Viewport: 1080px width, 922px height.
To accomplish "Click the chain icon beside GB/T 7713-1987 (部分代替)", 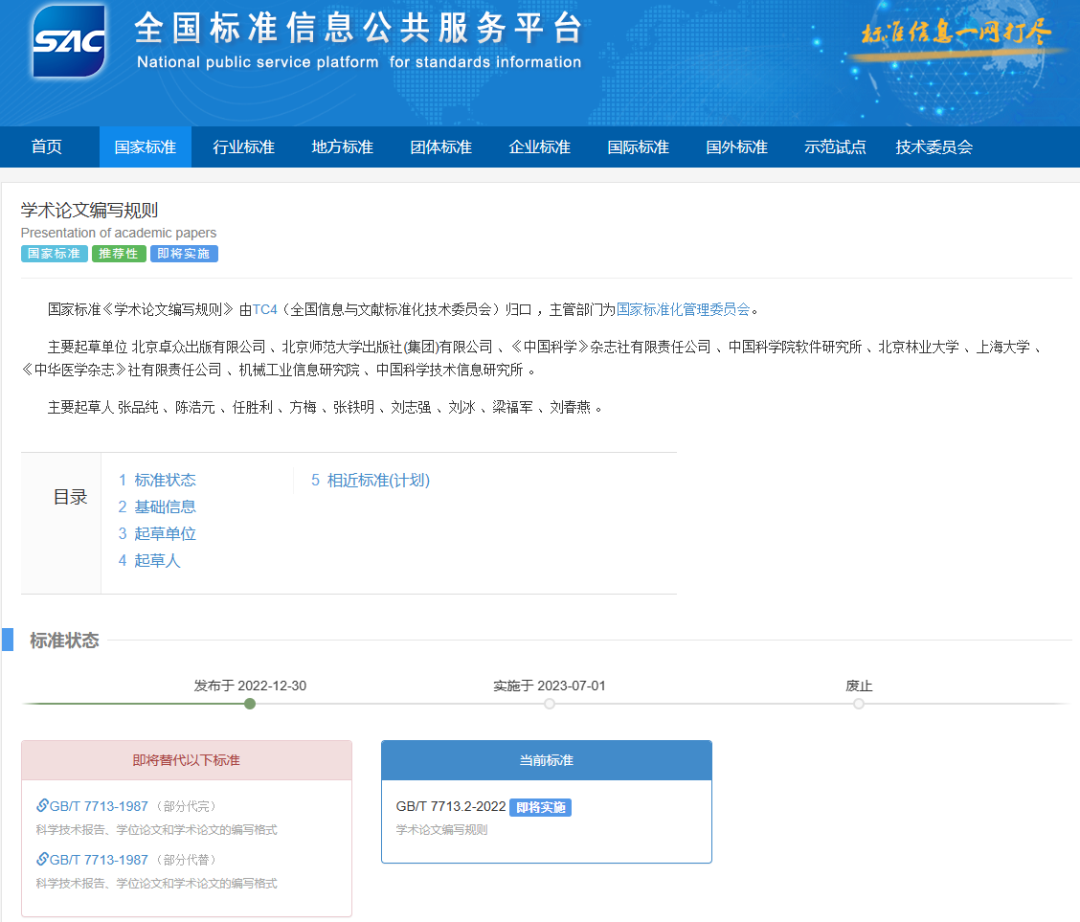I will pos(42,859).
